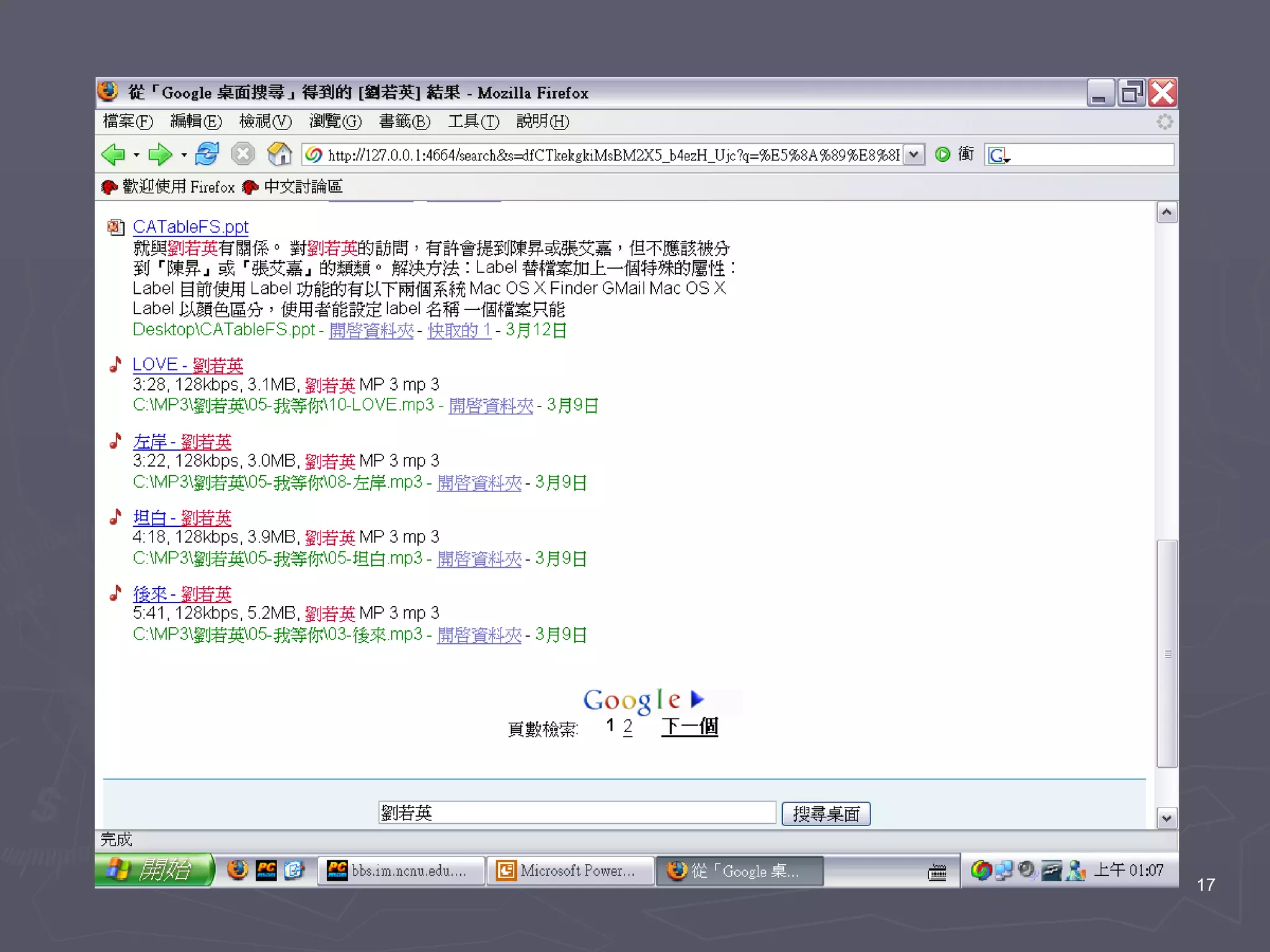Go to the Home page icon
Image resolution: width=1270 pixels, height=952 pixels.
click(279, 154)
